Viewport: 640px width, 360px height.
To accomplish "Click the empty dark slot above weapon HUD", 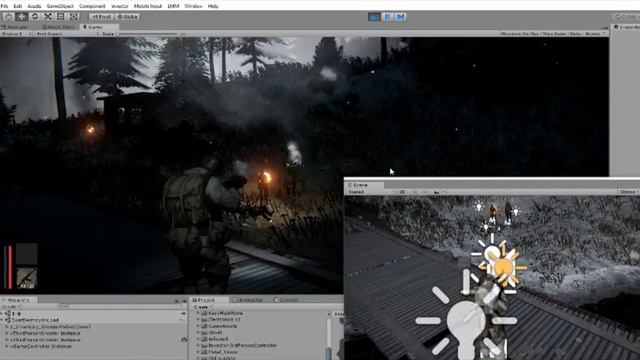I will click(x=27, y=253).
